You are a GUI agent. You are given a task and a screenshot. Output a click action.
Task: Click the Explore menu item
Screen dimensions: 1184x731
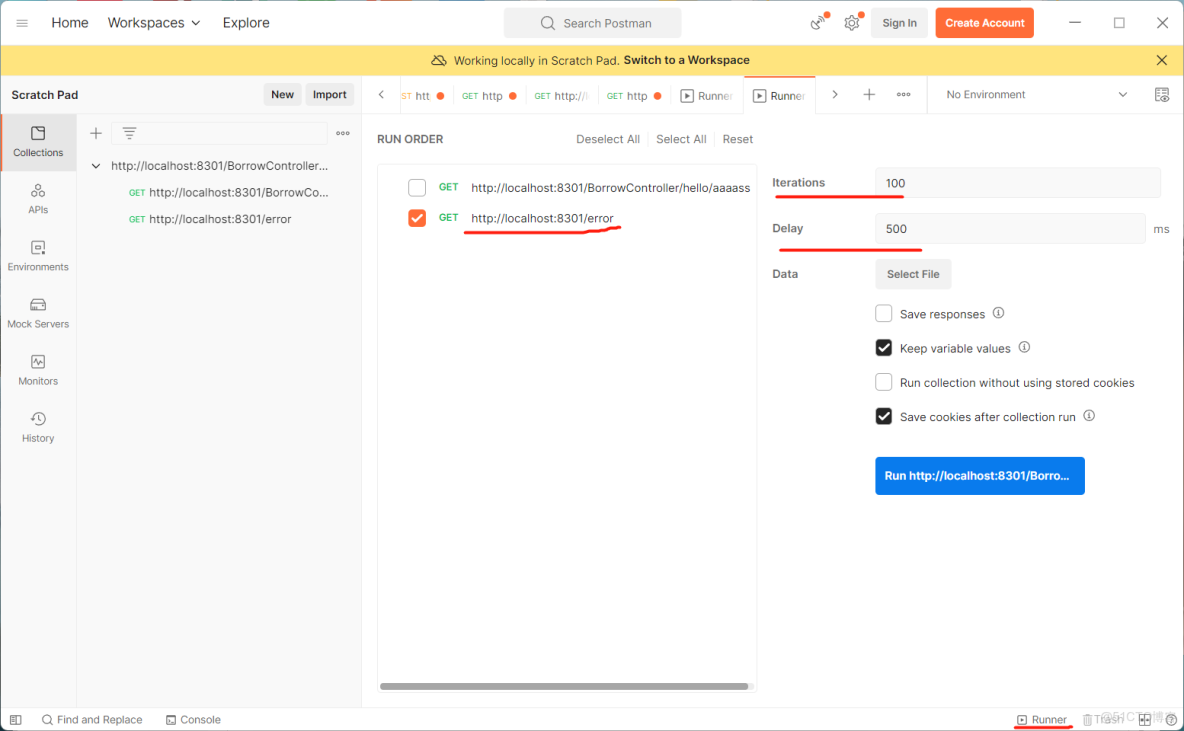coord(245,22)
